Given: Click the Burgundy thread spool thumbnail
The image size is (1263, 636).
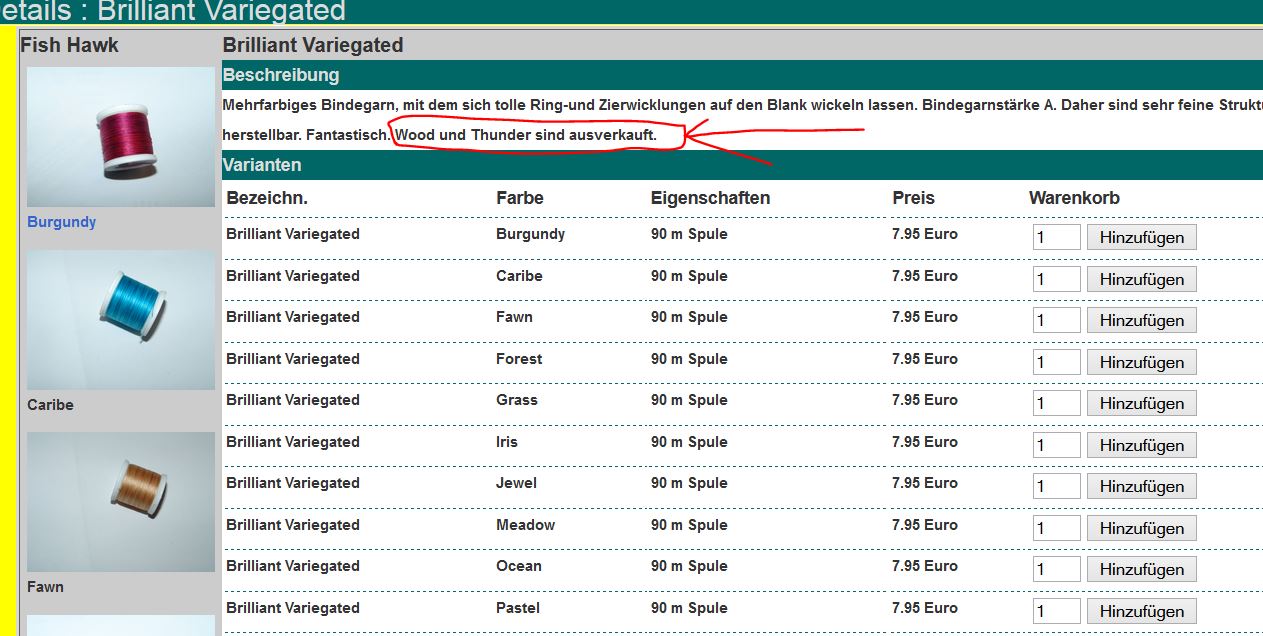Looking at the screenshot, I should pos(120,137).
